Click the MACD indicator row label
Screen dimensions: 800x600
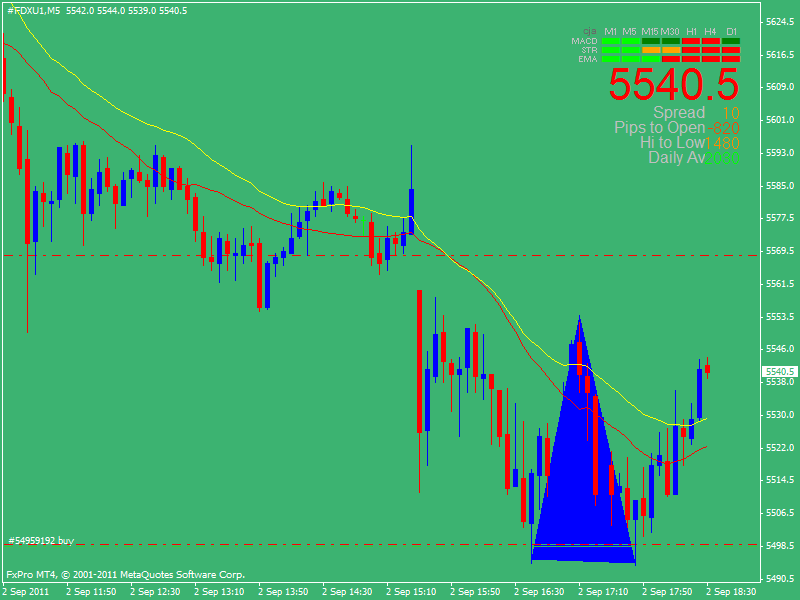click(x=584, y=41)
